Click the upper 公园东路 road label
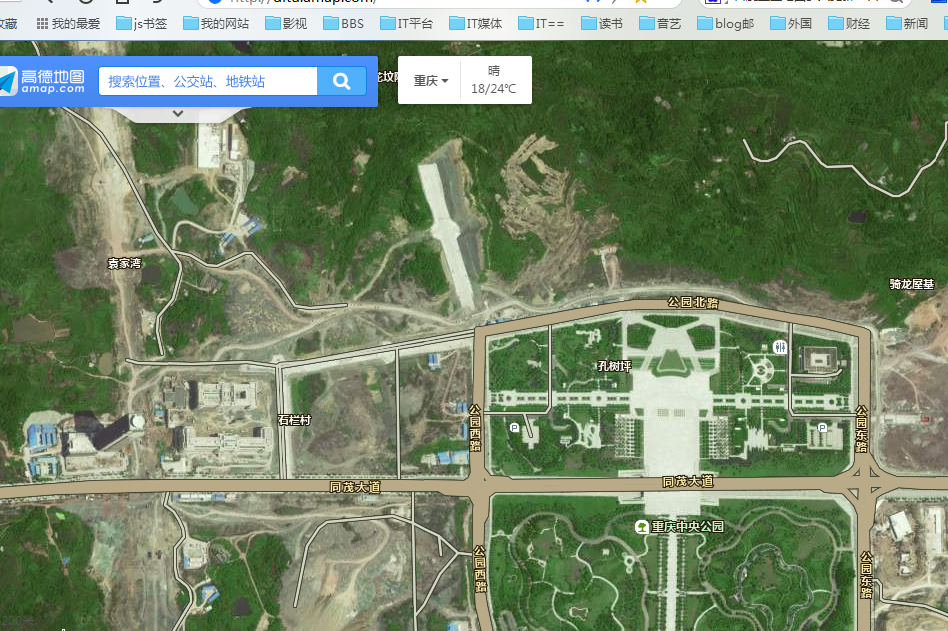948x631 pixels. [x=862, y=429]
